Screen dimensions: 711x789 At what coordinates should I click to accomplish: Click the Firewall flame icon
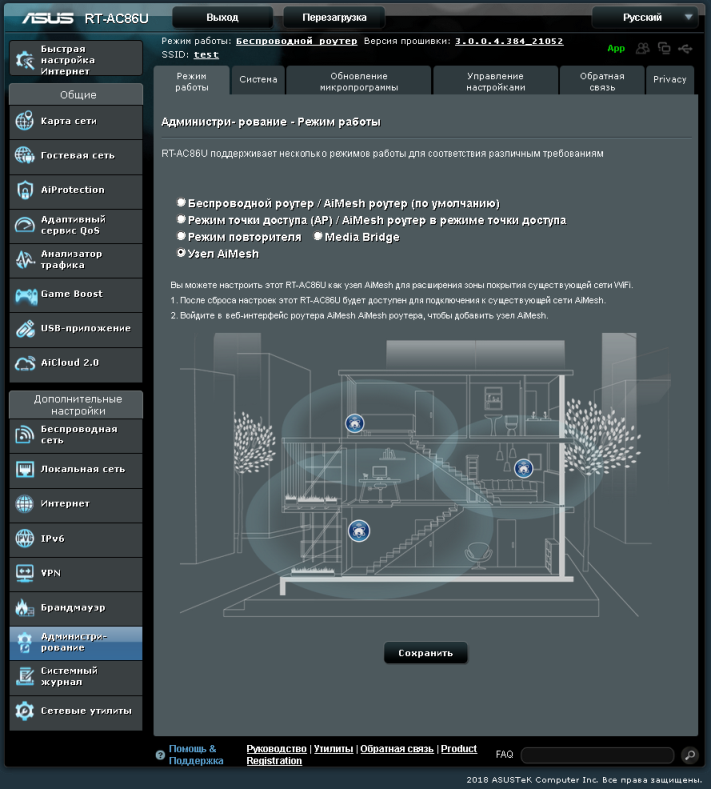[x=24, y=608]
